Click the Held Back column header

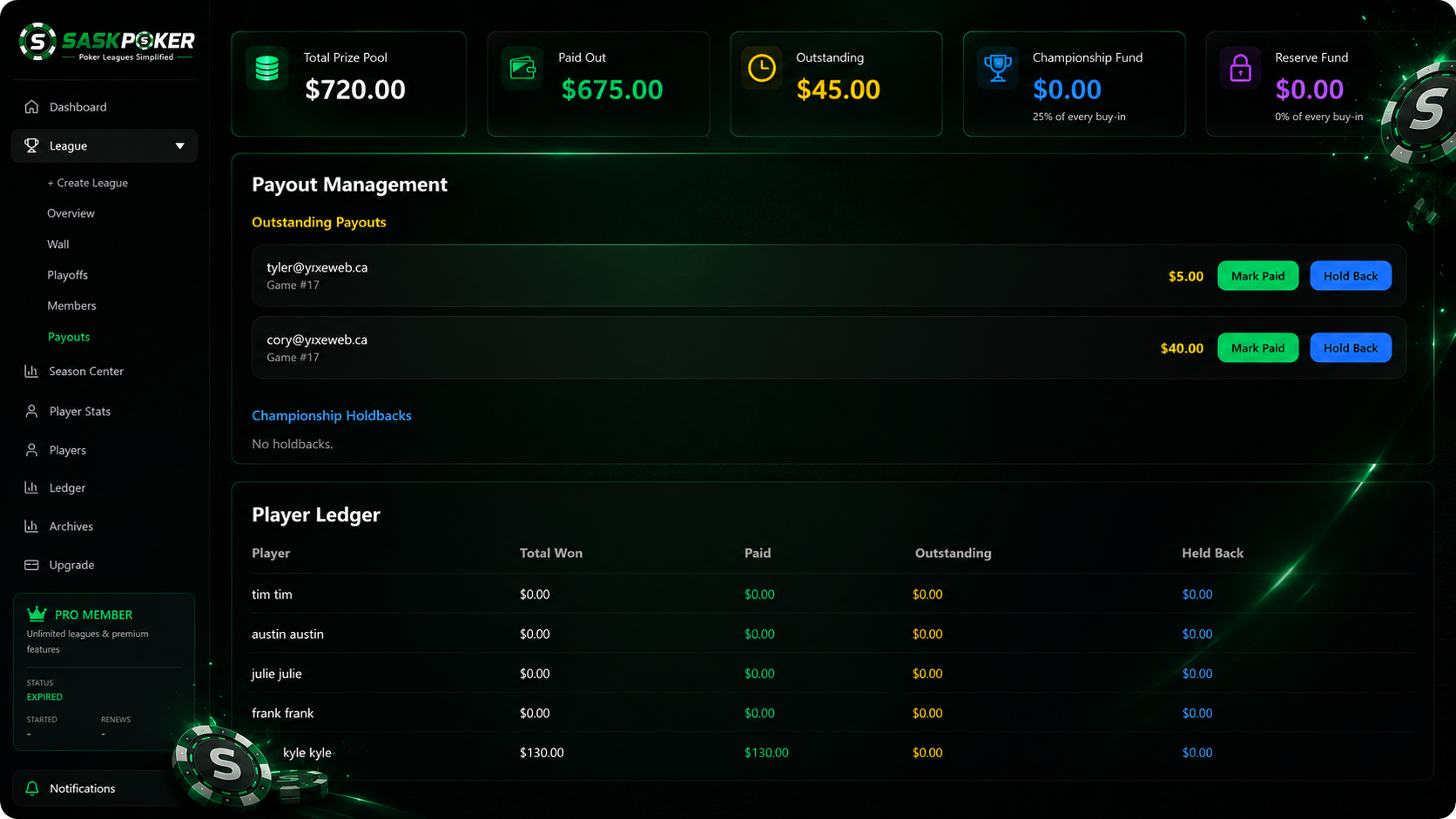[1212, 554]
